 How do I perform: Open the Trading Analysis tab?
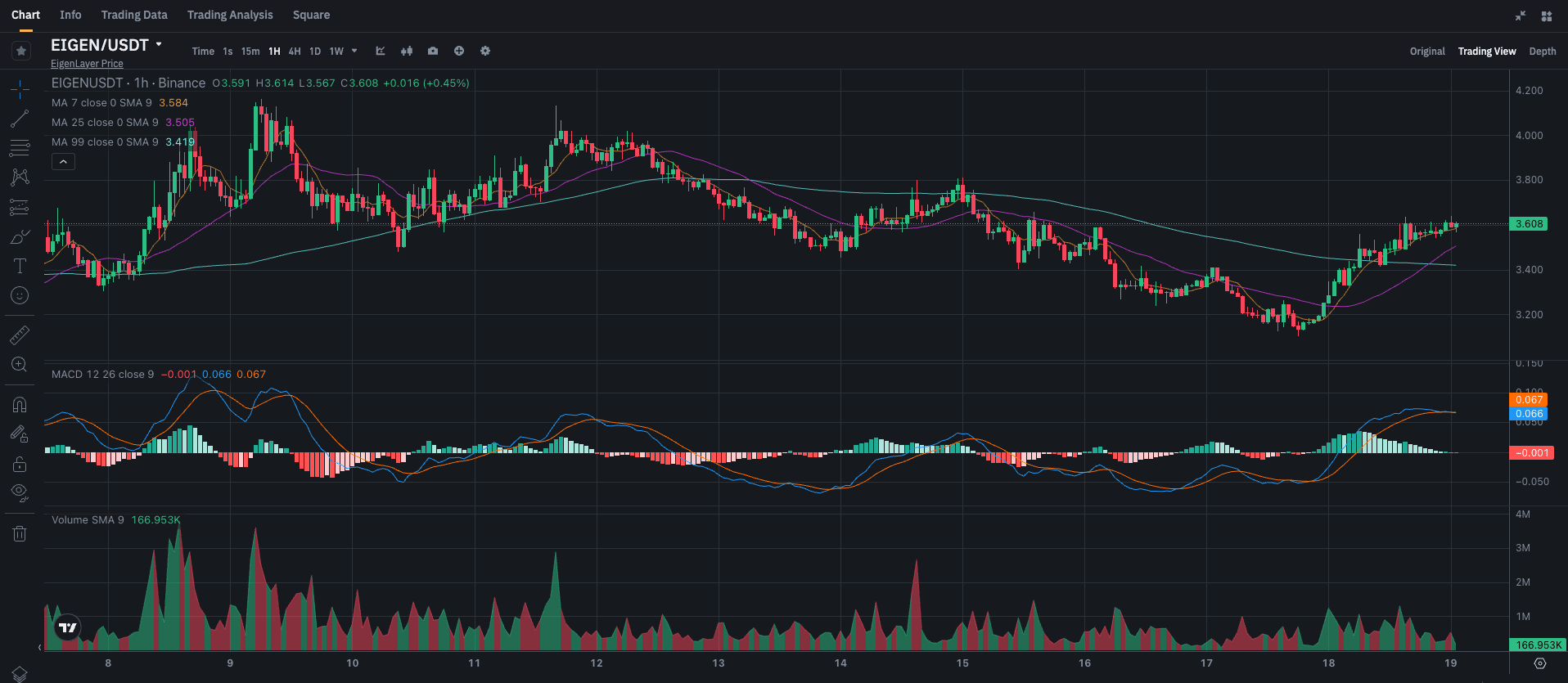coord(230,15)
